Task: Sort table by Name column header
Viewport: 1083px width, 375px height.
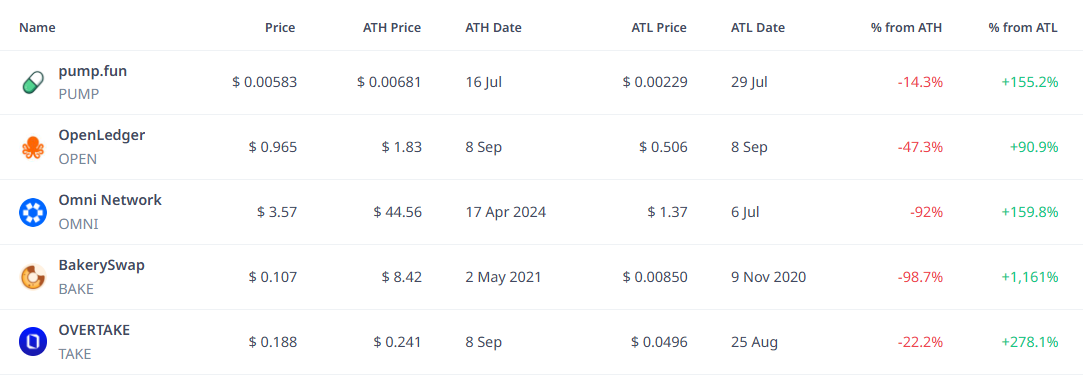Action: tap(37, 28)
